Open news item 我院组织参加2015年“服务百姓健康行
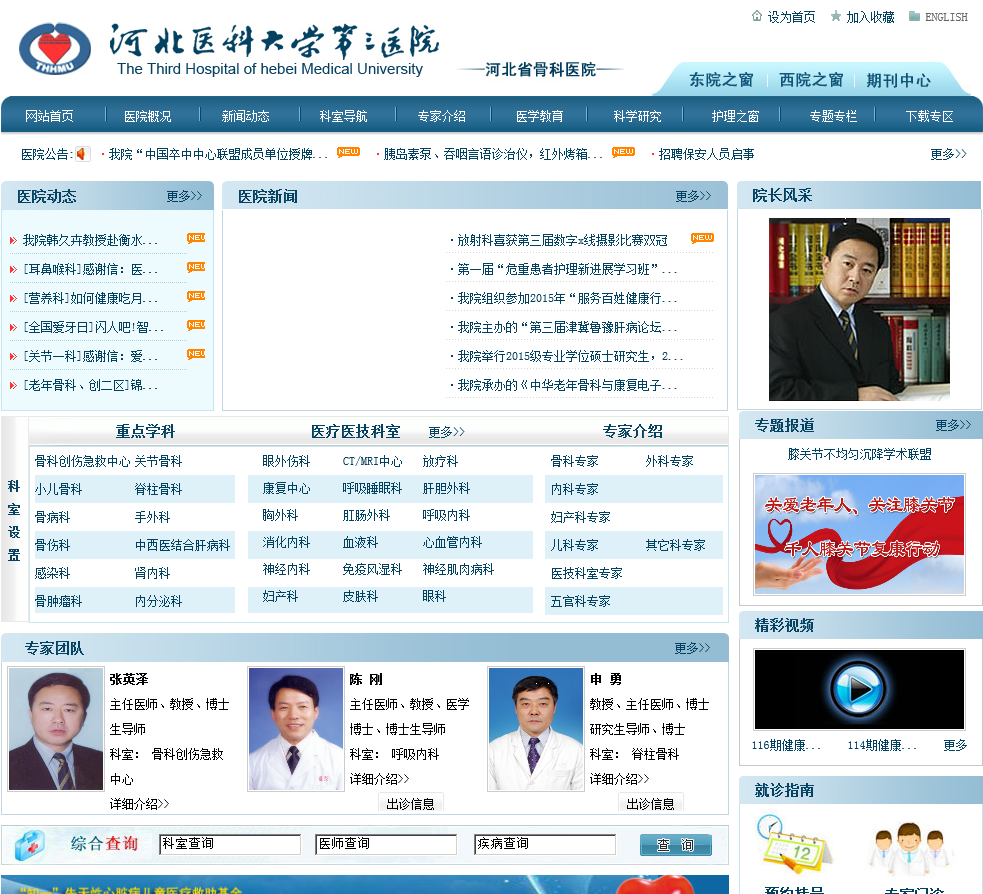Image resolution: width=983 pixels, height=894 pixels. coord(567,298)
